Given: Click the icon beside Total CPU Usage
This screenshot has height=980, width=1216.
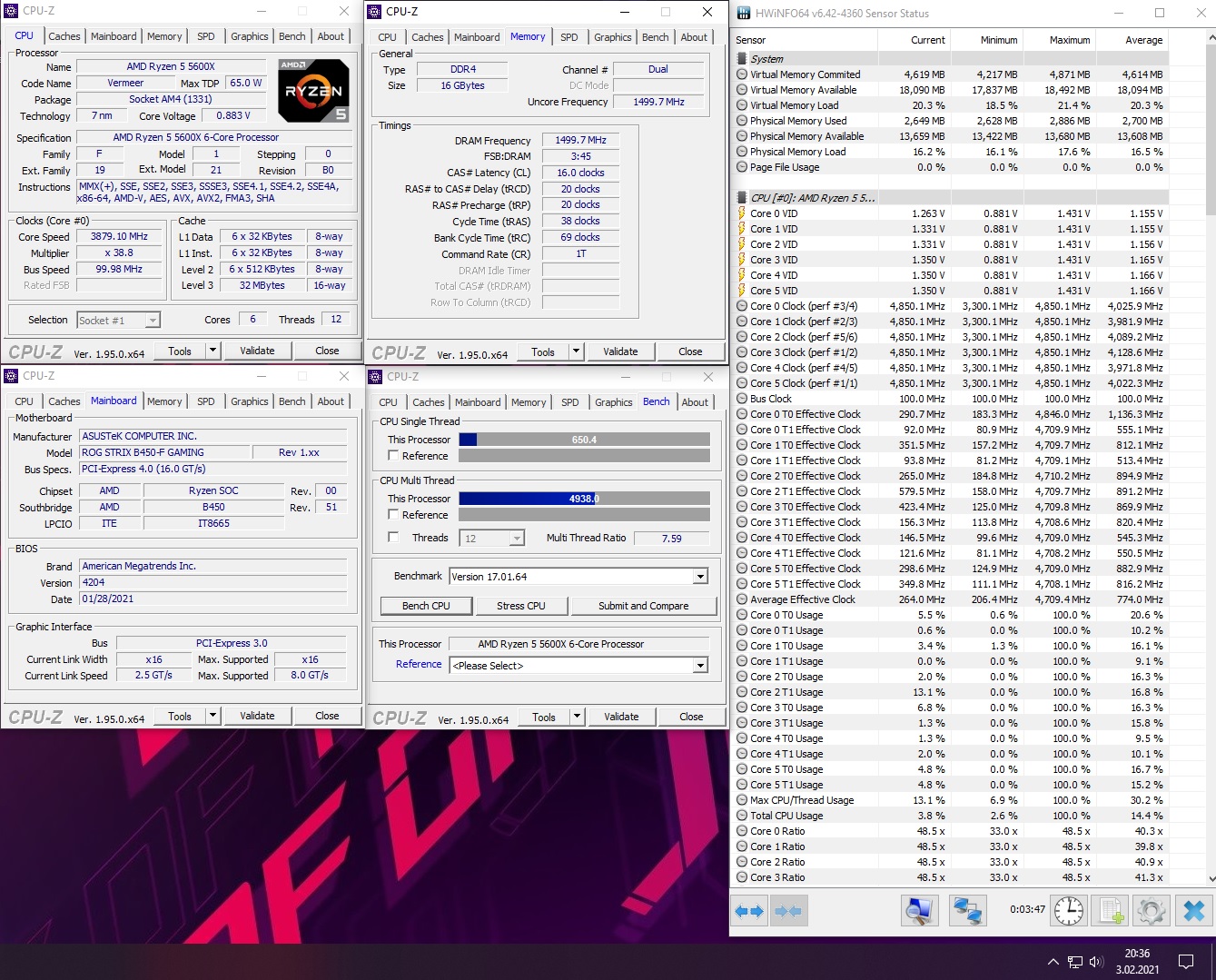Looking at the screenshot, I should pyautogui.click(x=742, y=816).
